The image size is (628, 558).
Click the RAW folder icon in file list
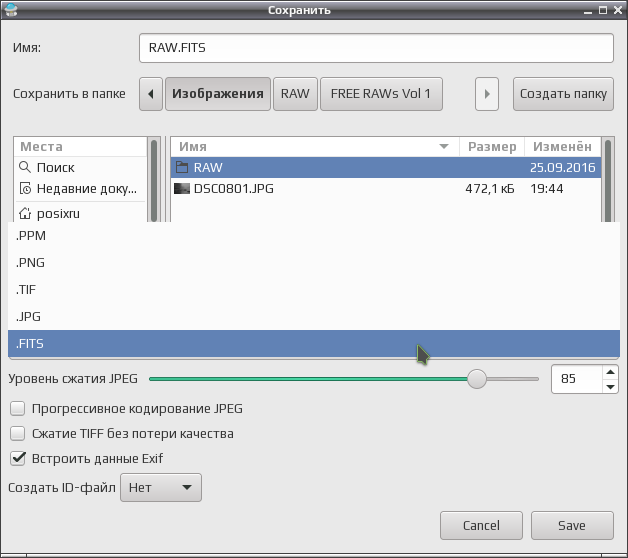point(182,167)
